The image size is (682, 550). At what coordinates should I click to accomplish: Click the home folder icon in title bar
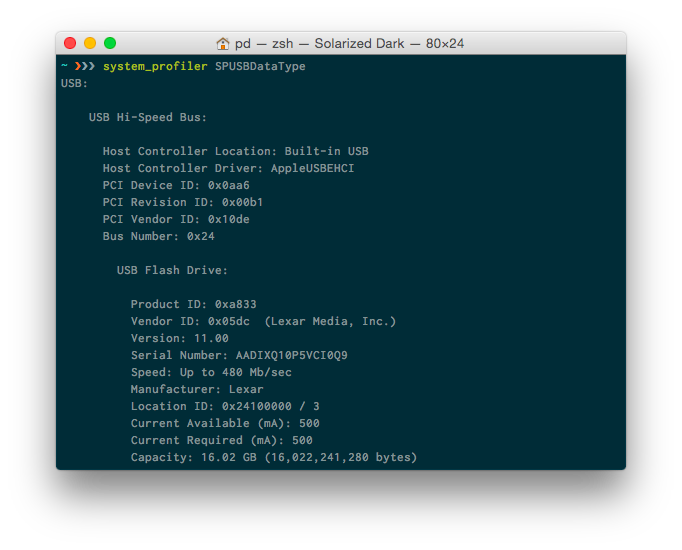[x=223, y=43]
